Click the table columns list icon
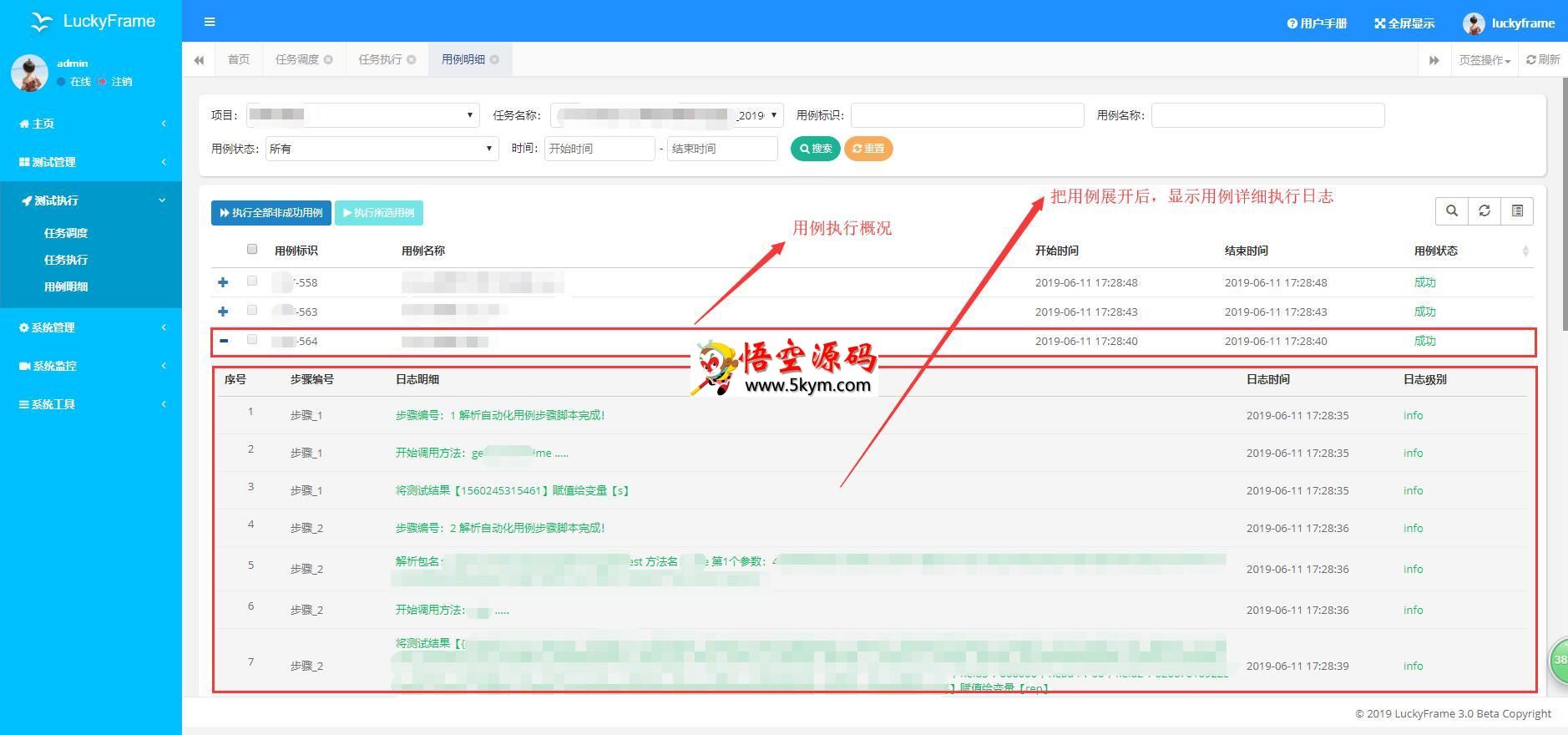Image resolution: width=1568 pixels, height=735 pixels. coord(1517,211)
